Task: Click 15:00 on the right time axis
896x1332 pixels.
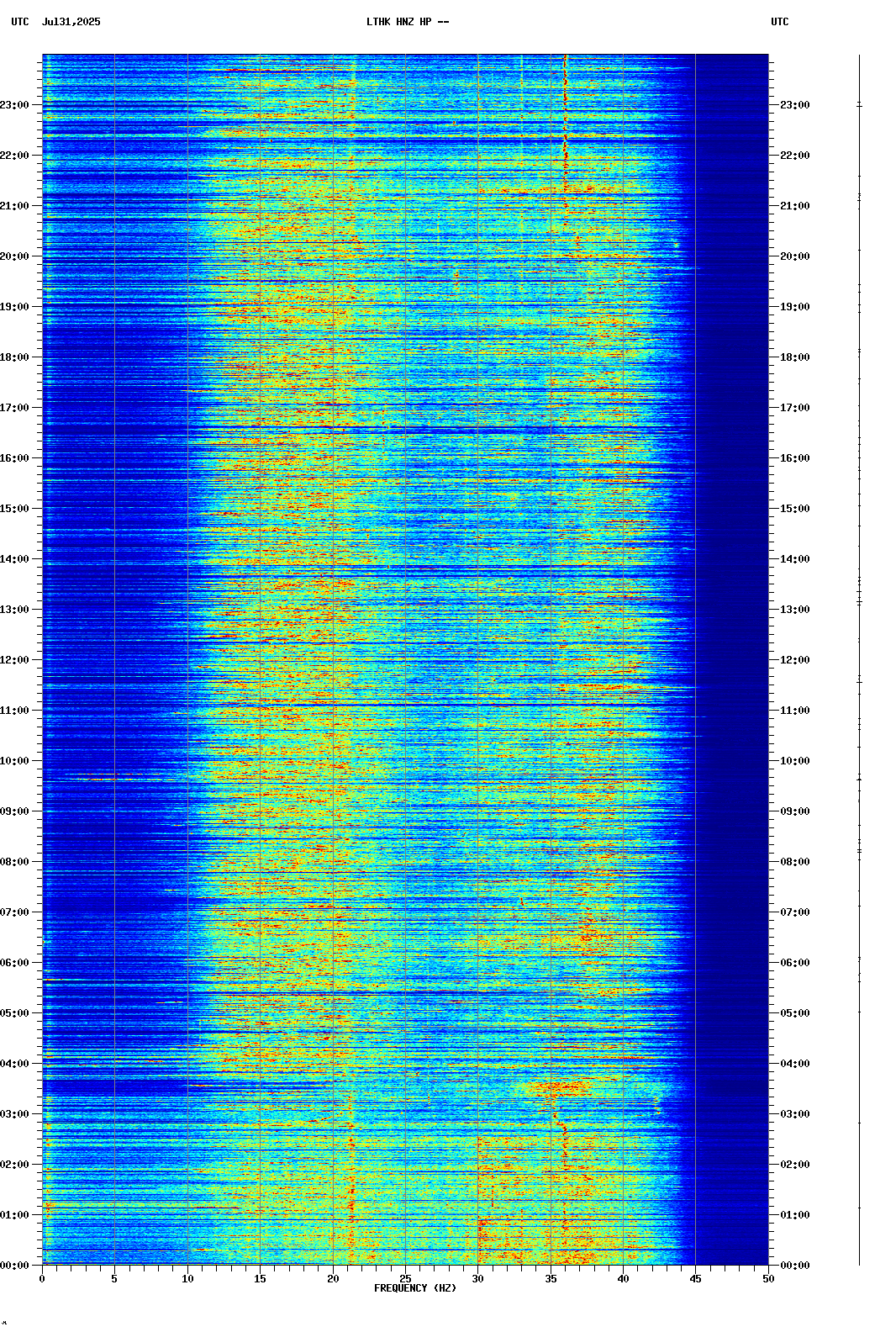Action: click(x=795, y=509)
